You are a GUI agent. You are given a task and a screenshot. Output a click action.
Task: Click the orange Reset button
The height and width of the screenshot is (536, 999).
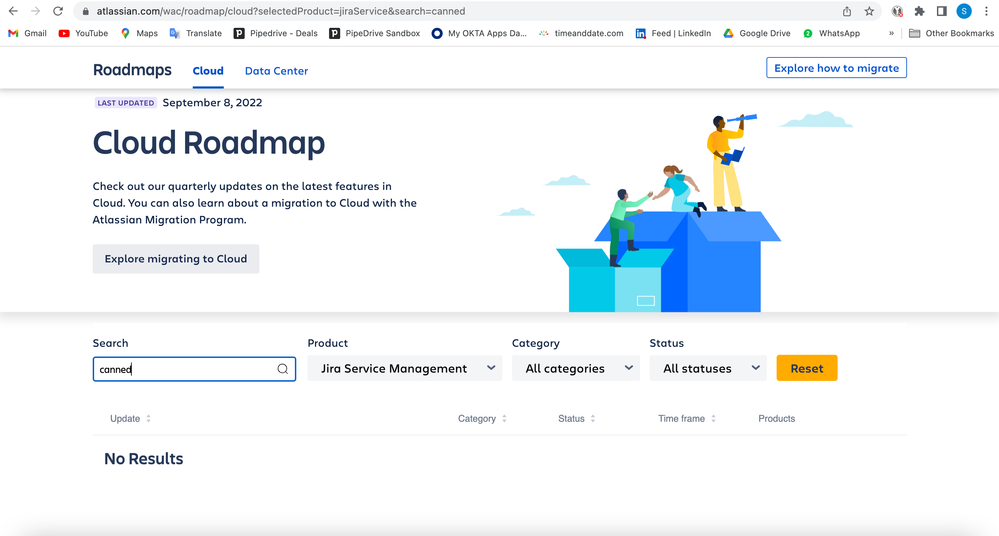807,368
